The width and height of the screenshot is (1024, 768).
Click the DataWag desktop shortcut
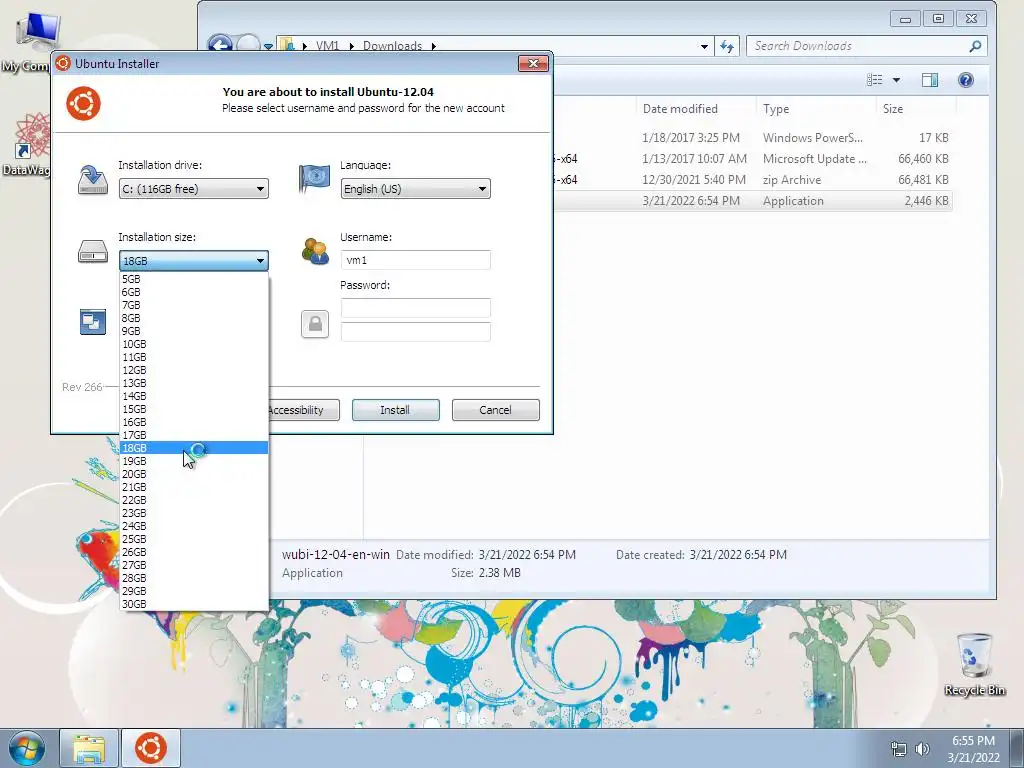click(x=29, y=145)
